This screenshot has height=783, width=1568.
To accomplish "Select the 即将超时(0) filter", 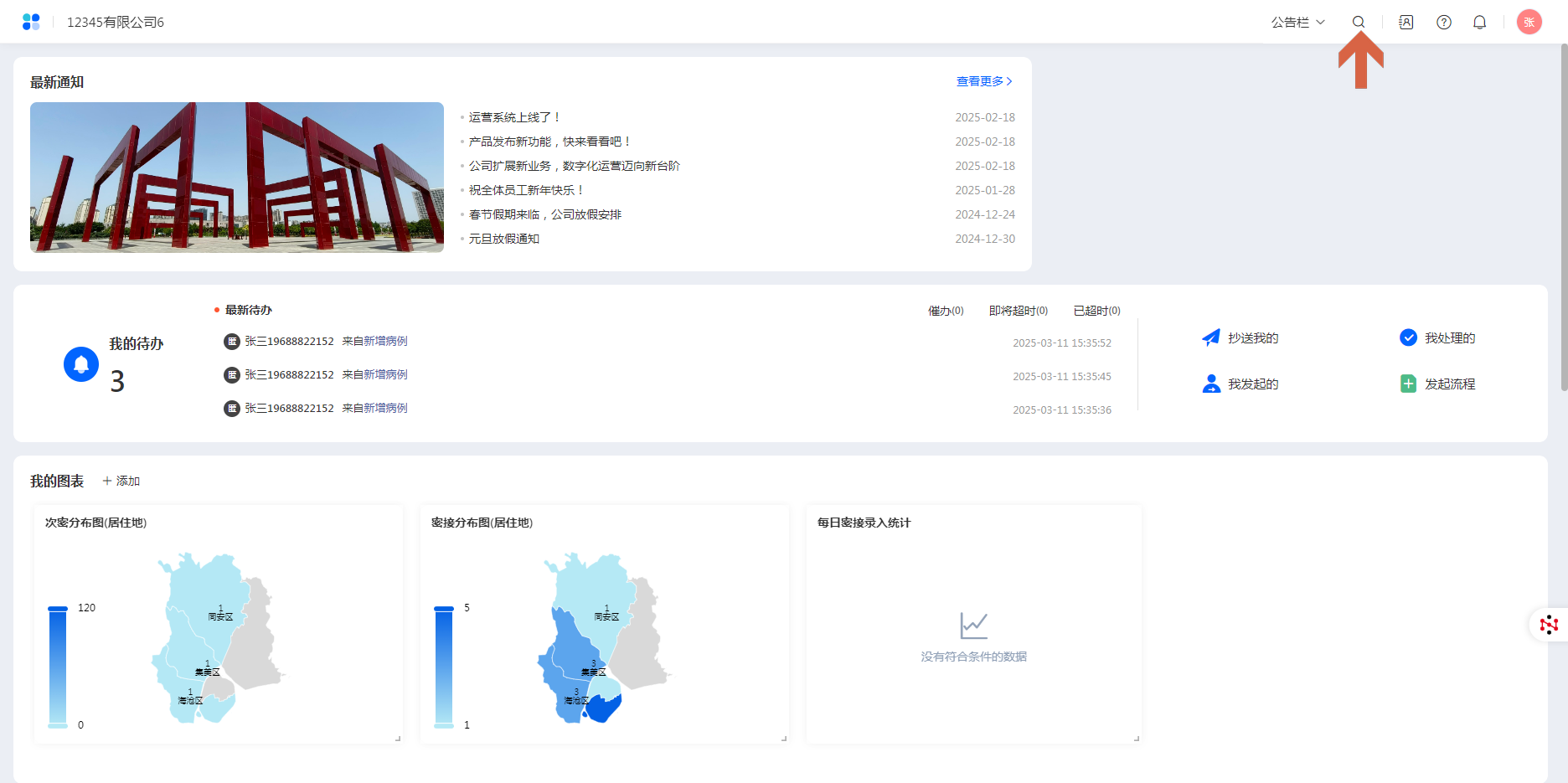I will point(1018,311).
